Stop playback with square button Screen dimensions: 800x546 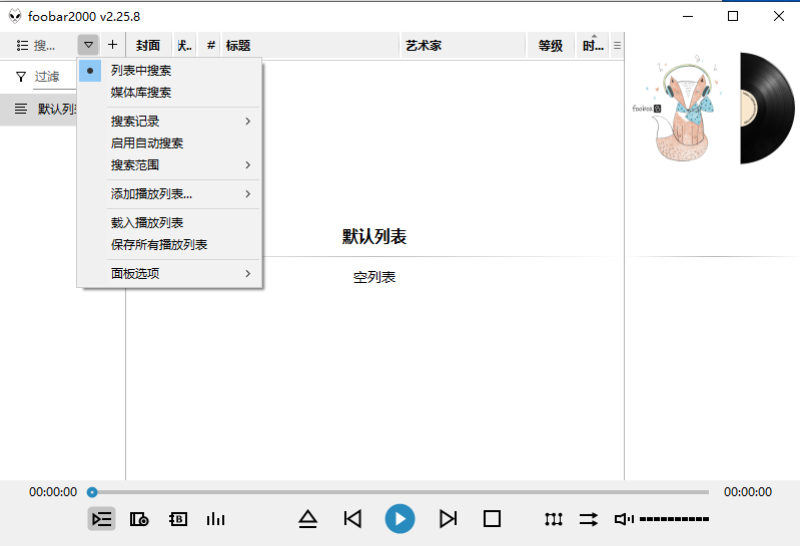point(492,519)
